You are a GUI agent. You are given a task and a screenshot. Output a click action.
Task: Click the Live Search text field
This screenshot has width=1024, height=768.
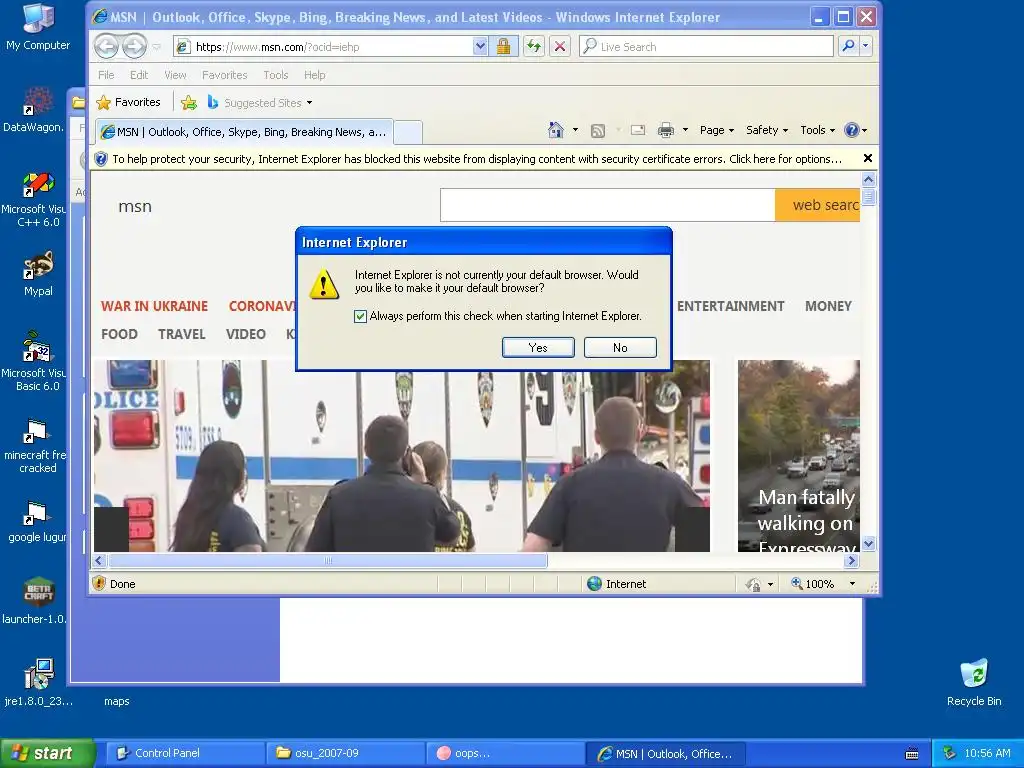click(706, 46)
